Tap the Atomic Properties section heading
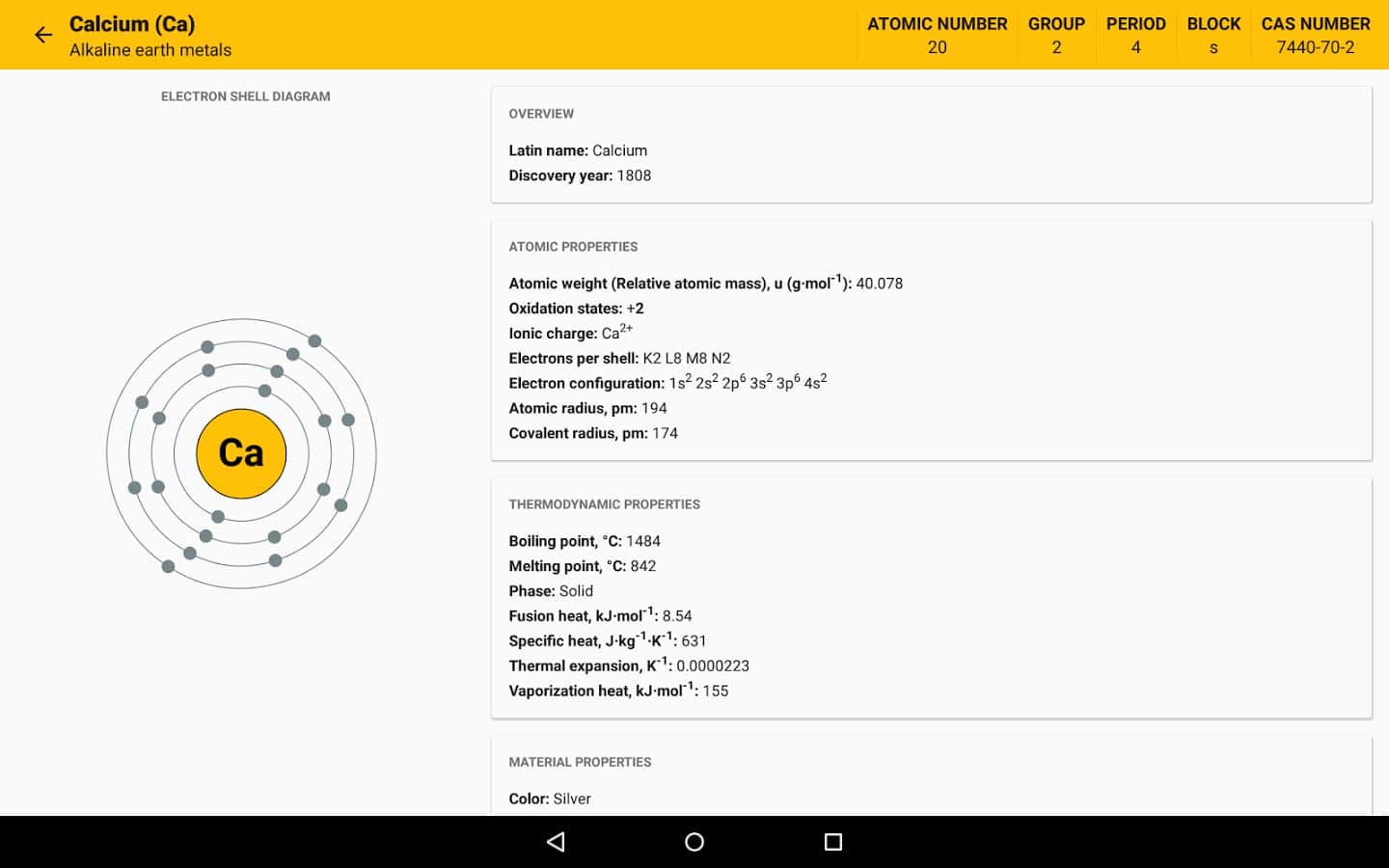Image resolution: width=1389 pixels, height=868 pixels. point(573,247)
